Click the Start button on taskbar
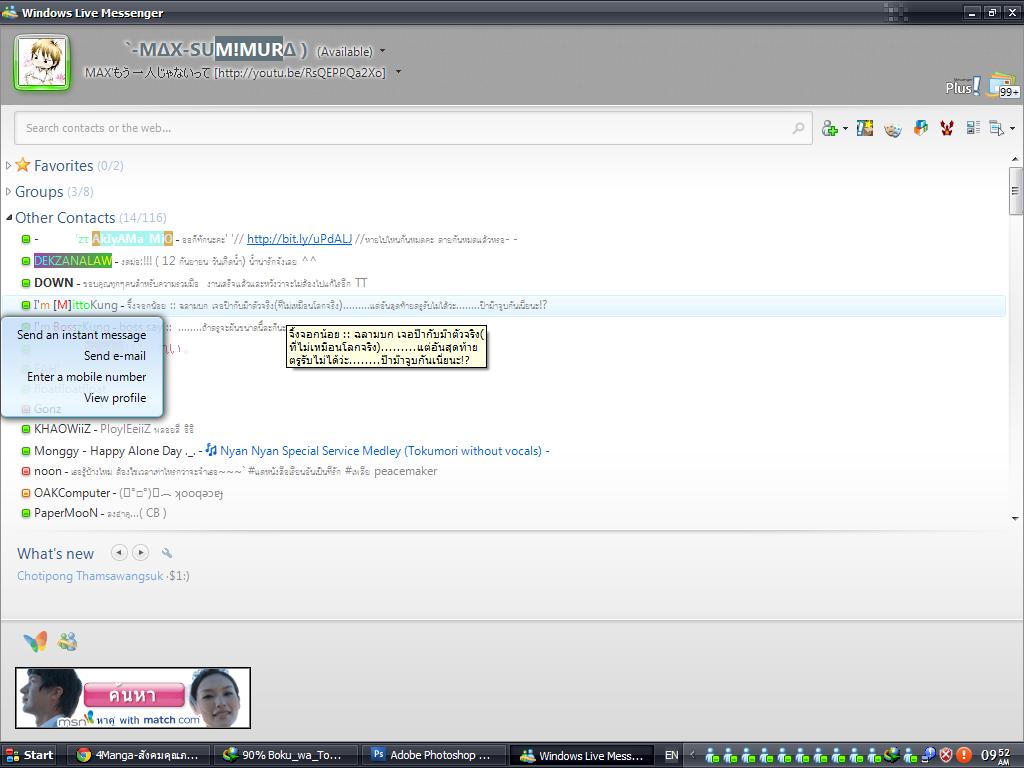Image resolution: width=1024 pixels, height=768 pixels. [29, 755]
